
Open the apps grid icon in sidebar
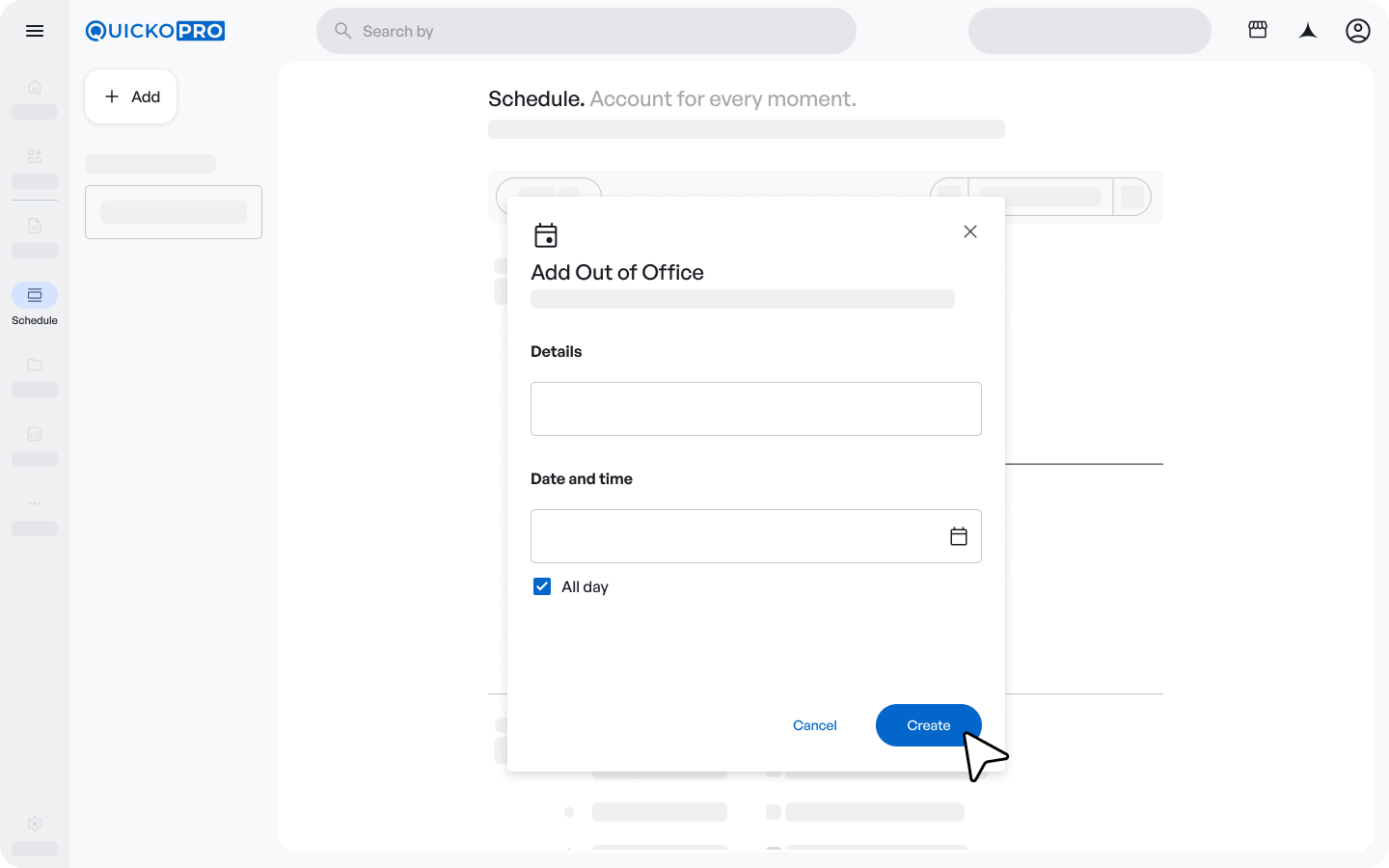[x=35, y=156]
